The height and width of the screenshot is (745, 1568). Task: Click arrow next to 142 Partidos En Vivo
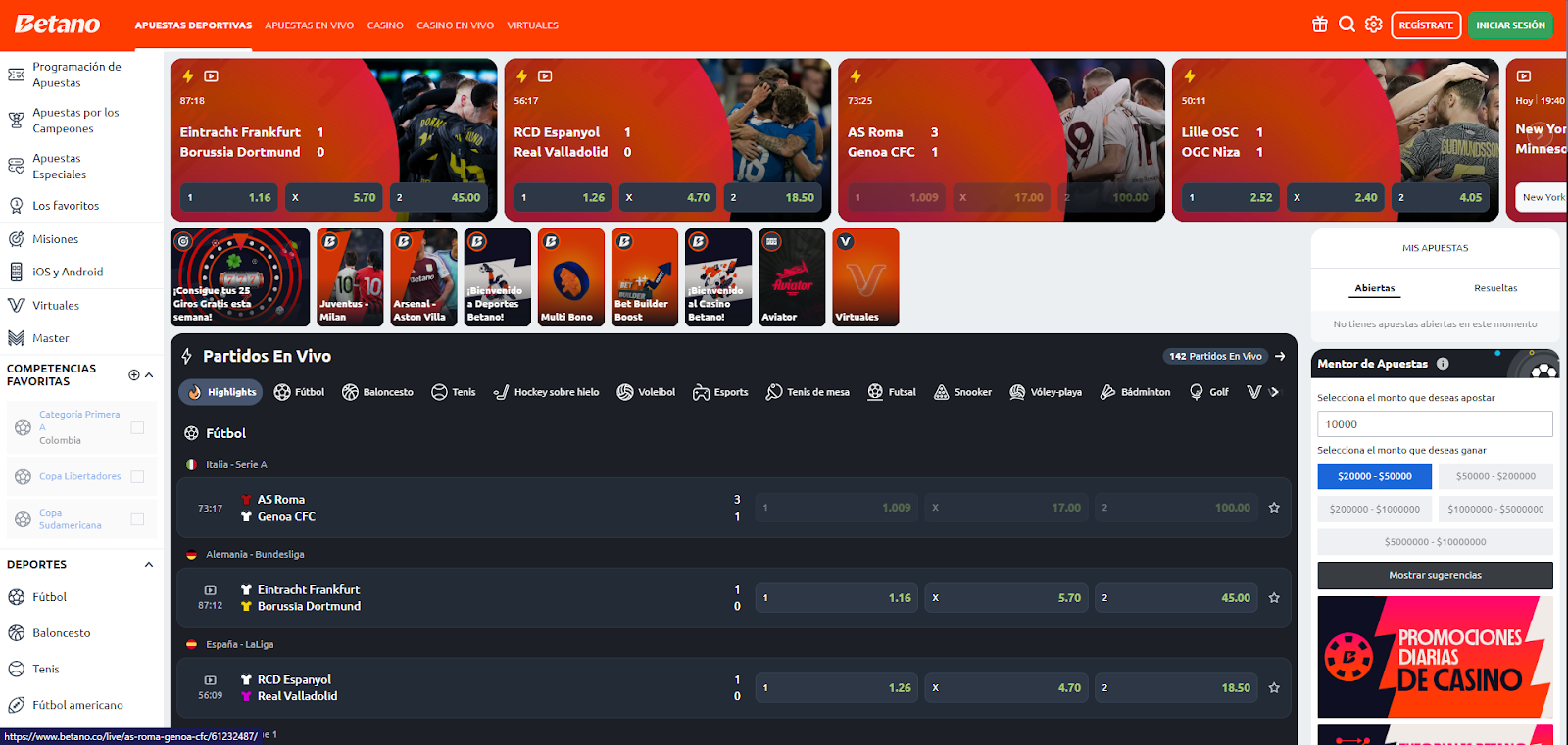[1280, 356]
